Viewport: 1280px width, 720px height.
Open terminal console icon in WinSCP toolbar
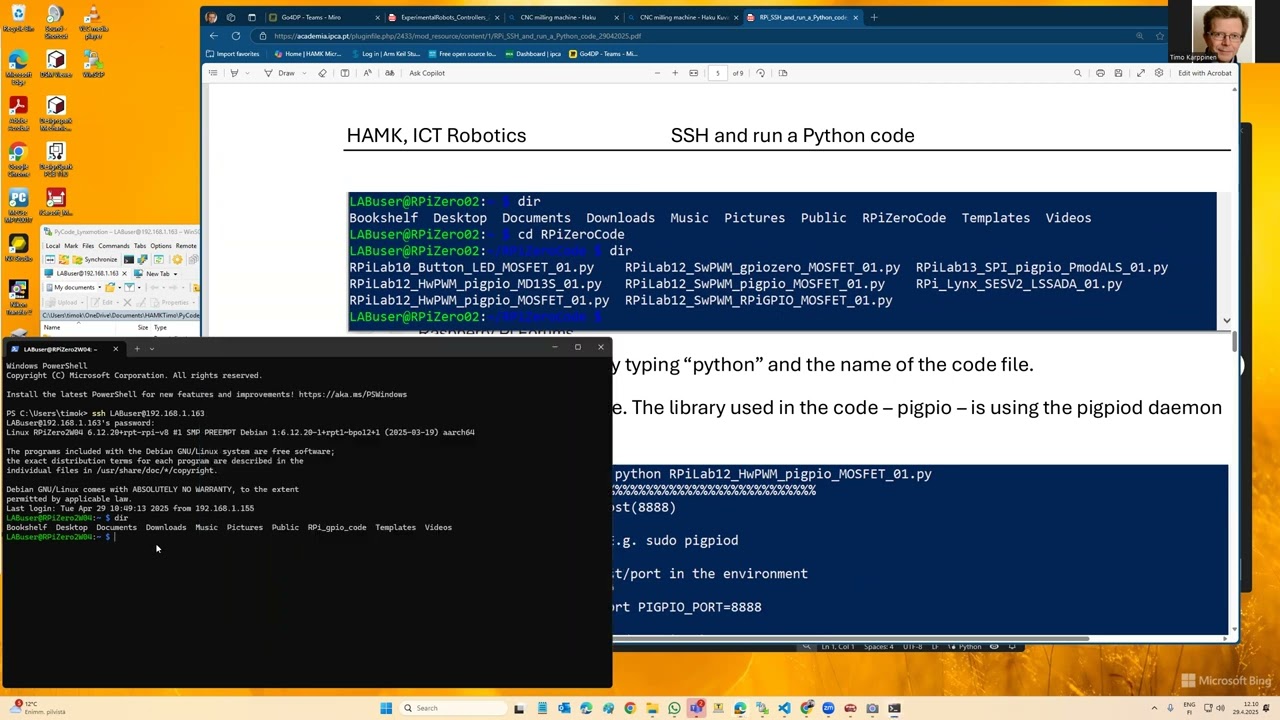[x=127, y=259]
